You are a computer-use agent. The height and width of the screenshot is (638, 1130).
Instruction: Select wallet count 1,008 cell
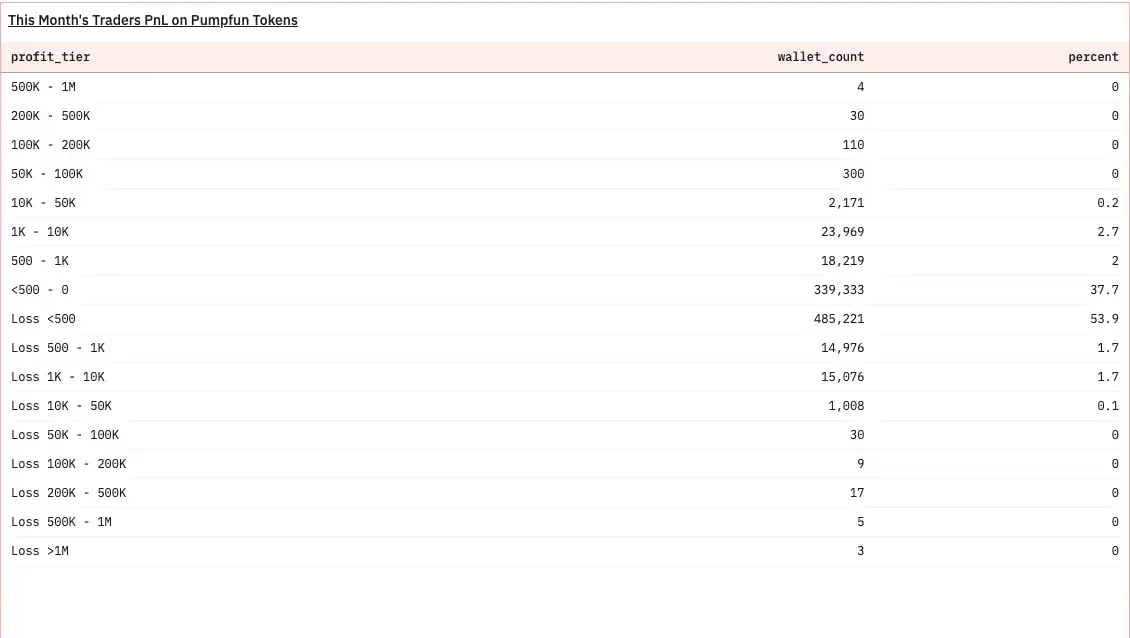(x=844, y=406)
